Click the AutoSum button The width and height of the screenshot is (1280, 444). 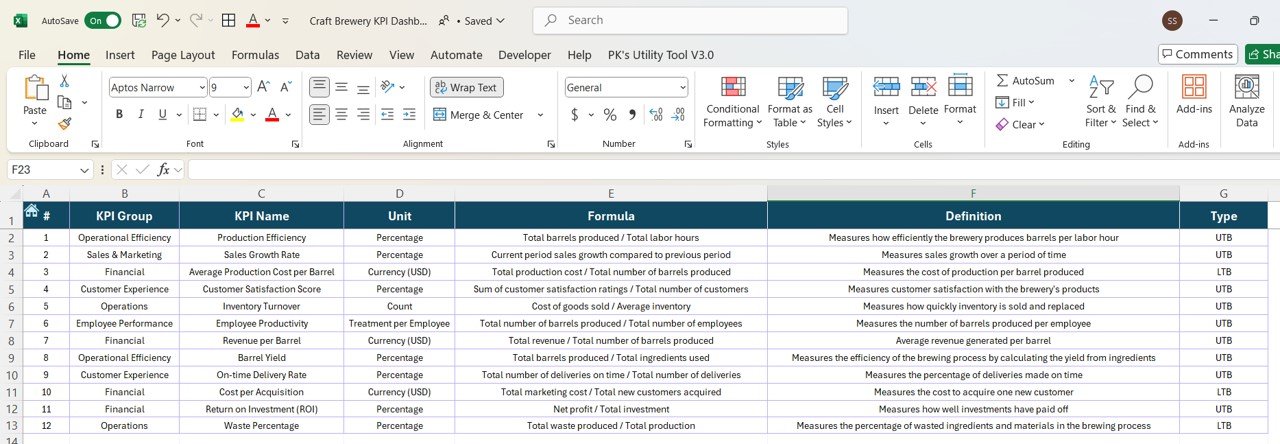point(1025,80)
